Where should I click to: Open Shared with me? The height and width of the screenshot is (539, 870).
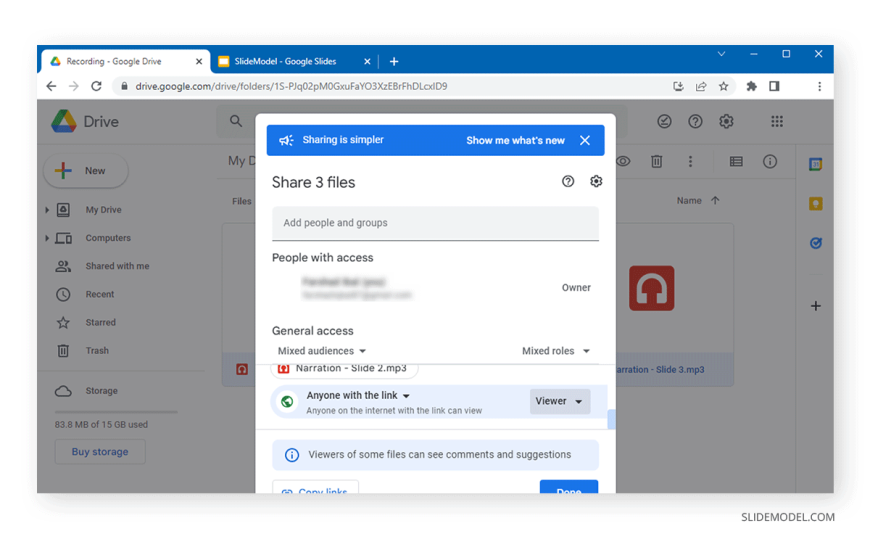pyautogui.click(x=117, y=266)
